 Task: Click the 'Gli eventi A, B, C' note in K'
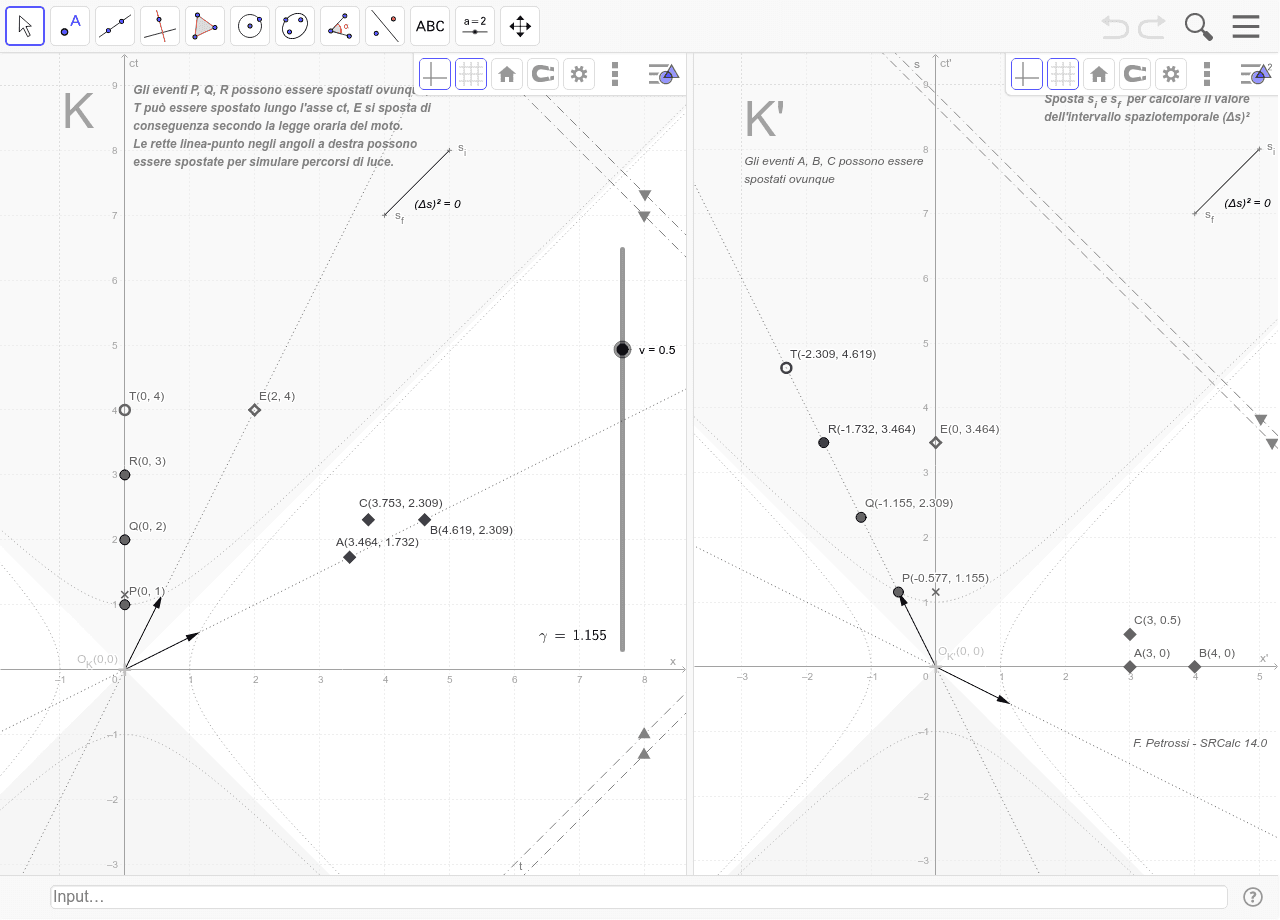834,170
